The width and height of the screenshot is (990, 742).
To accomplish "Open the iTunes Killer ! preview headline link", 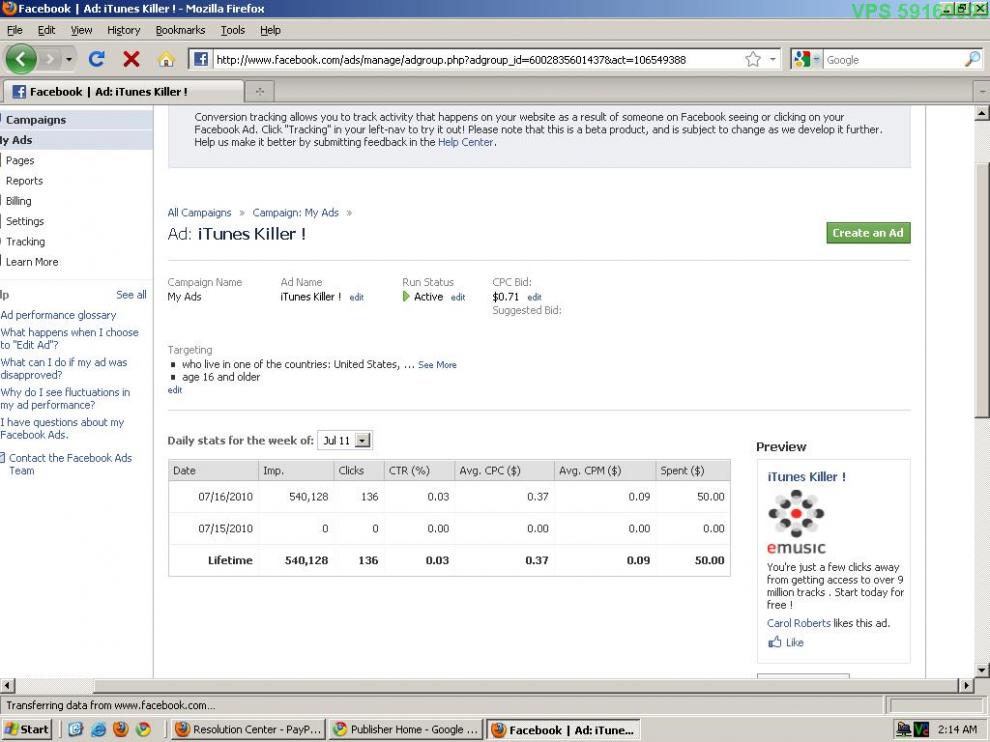I will click(x=806, y=477).
